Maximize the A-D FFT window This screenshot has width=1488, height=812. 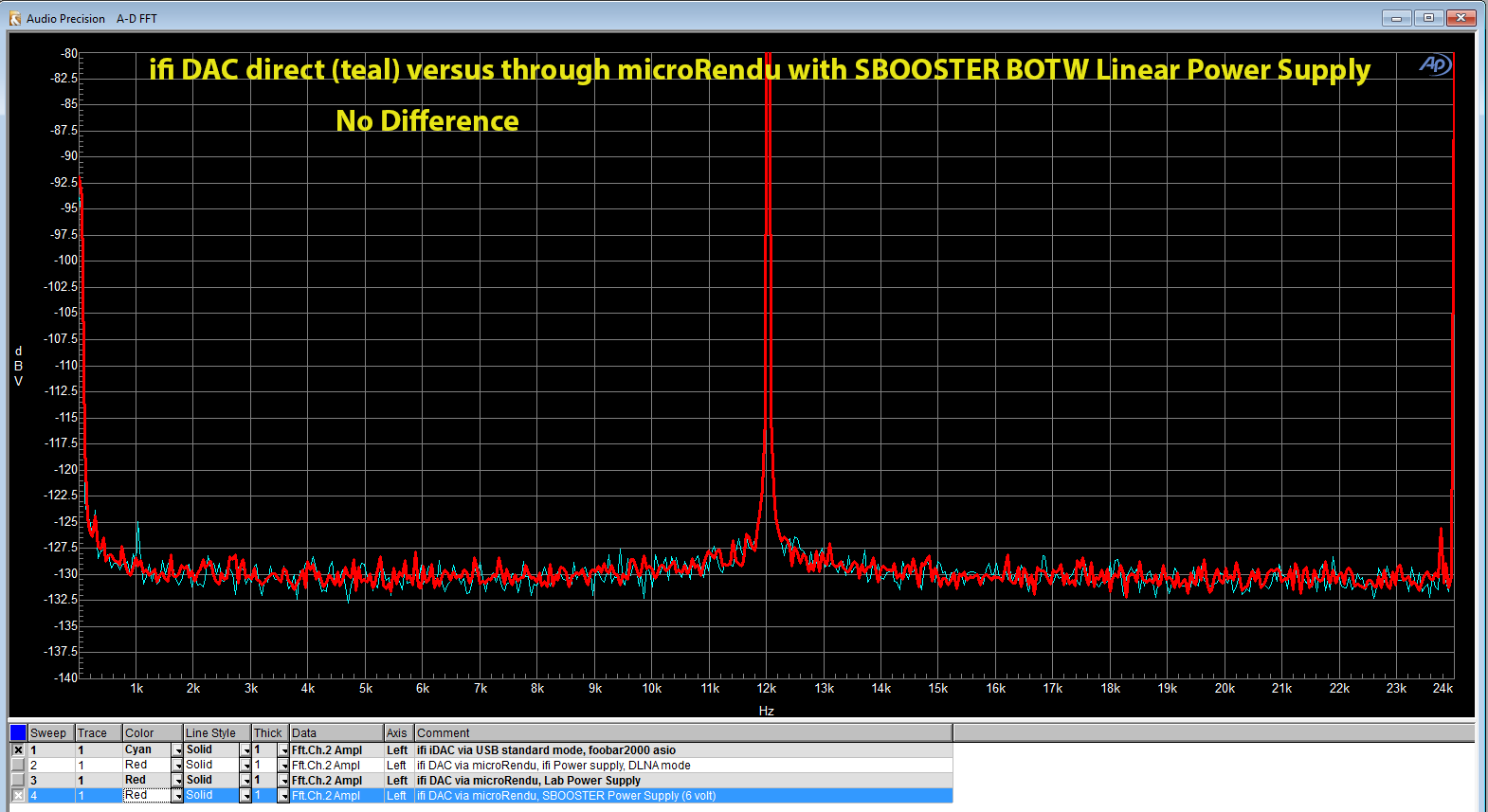click(x=1428, y=17)
